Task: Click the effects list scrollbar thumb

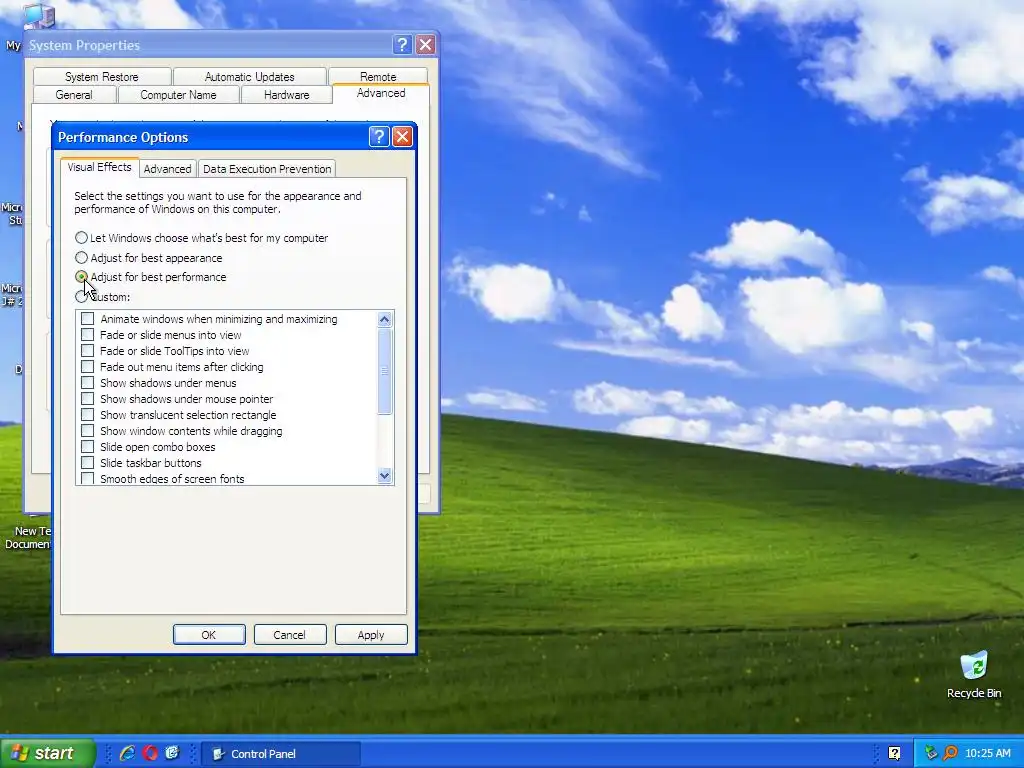Action: pos(385,371)
